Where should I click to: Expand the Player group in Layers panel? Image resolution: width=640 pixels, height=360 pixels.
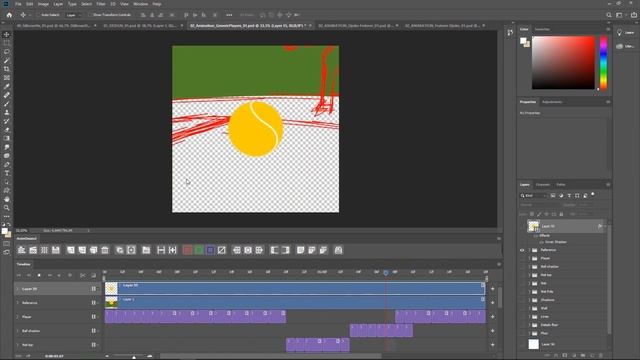tap(530, 258)
